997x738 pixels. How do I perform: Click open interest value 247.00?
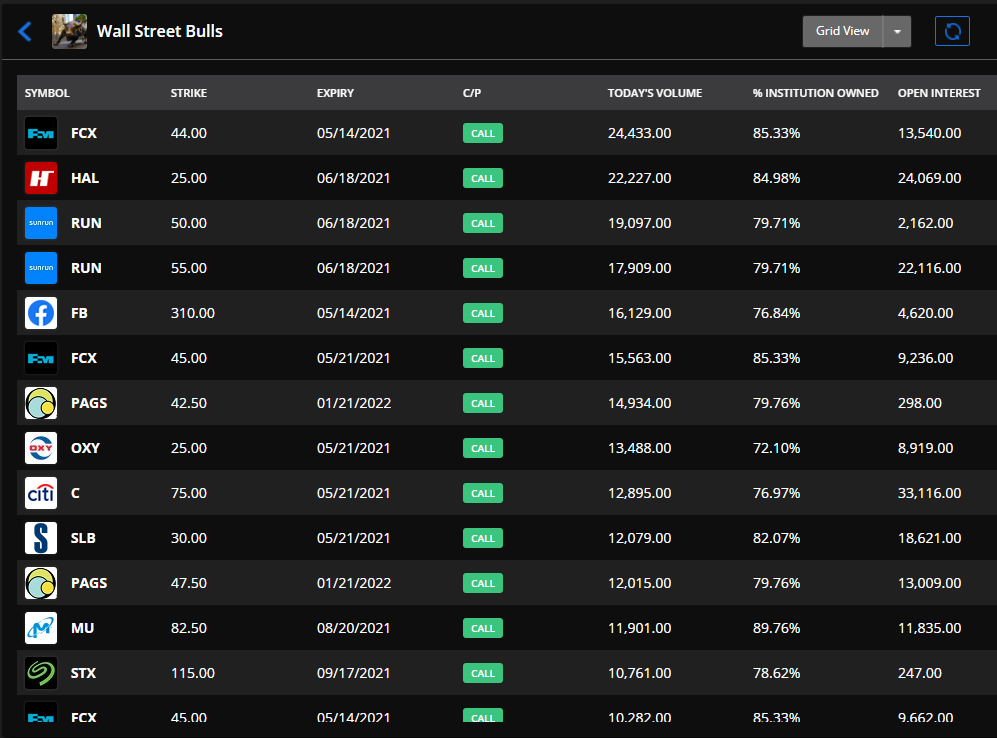919,673
